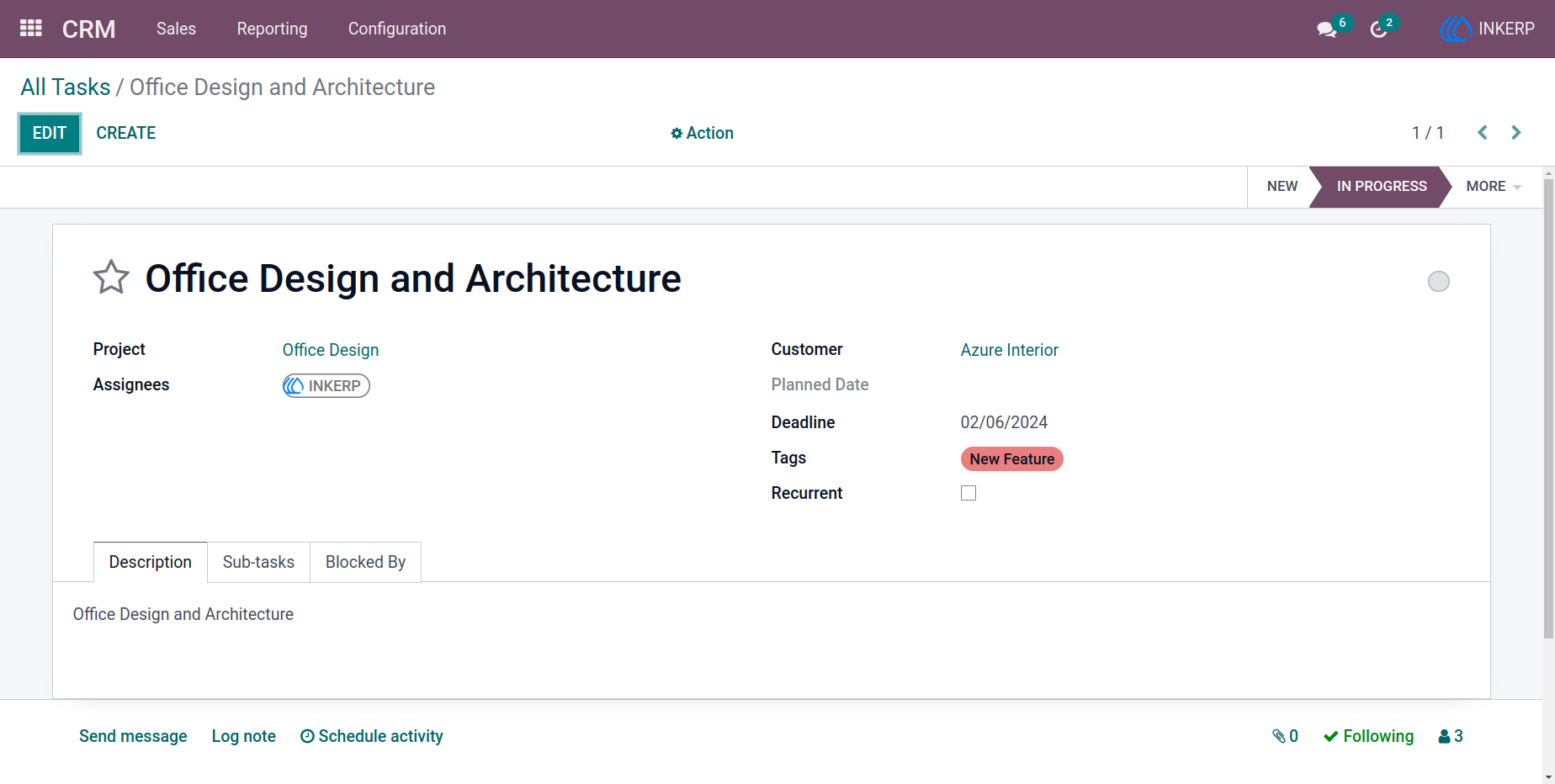1555x784 pixels.
Task: Click the vertical scrollbar thumb
Action: click(x=1548, y=408)
